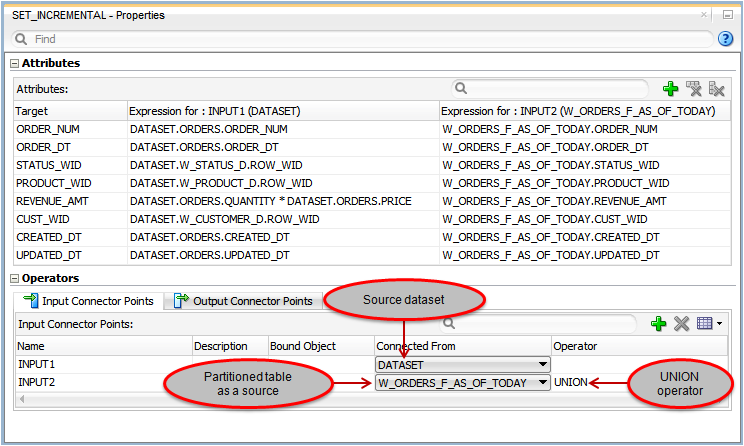Screen dimensions: 744x446
Task: Click the UNION operator cell
Action: click(x=571, y=382)
